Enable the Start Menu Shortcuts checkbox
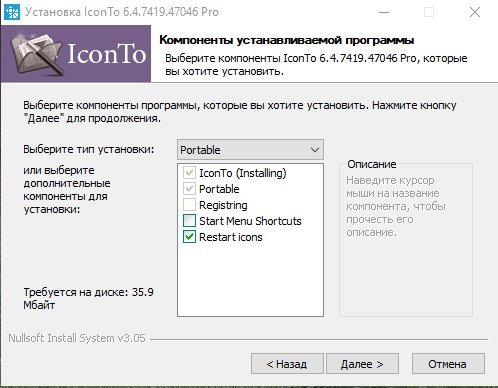The width and height of the screenshot is (498, 388). pyautogui.click(x=189, y=221)
